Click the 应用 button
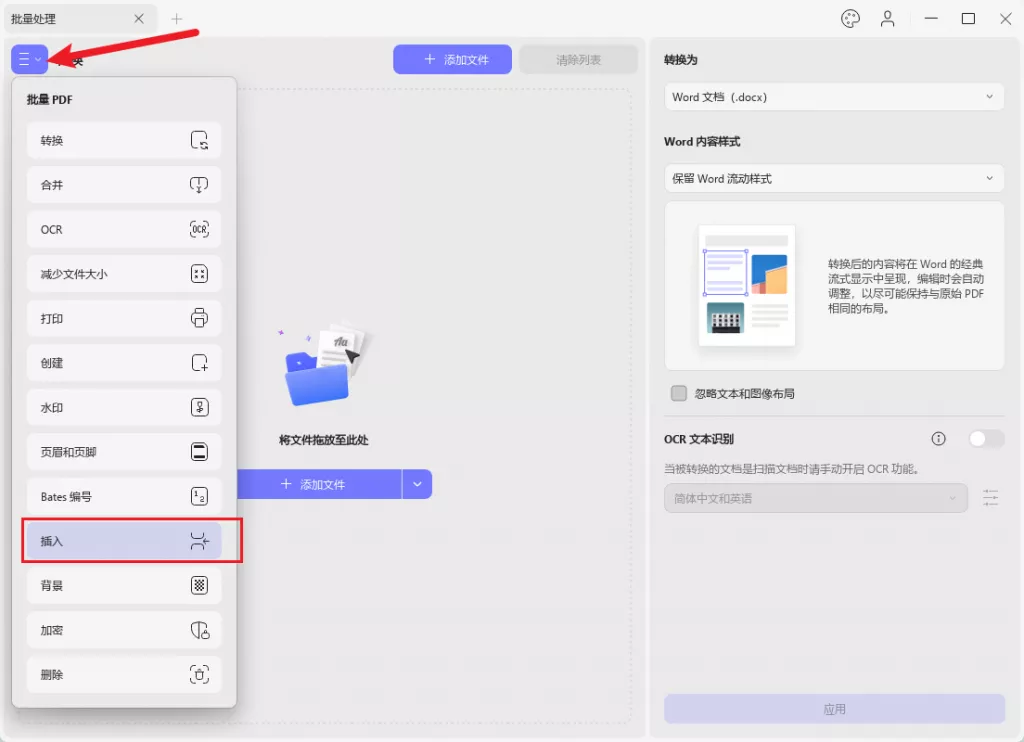1024x742 pixels. 834,709
